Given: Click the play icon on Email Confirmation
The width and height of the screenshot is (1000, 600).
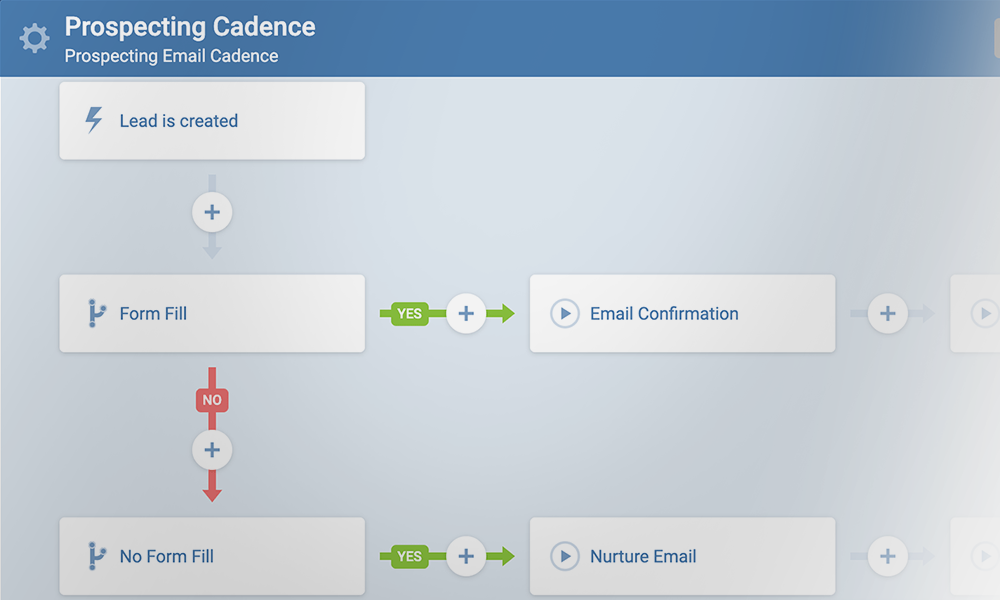Looking at the screenshot, I should tap(565, 313).
